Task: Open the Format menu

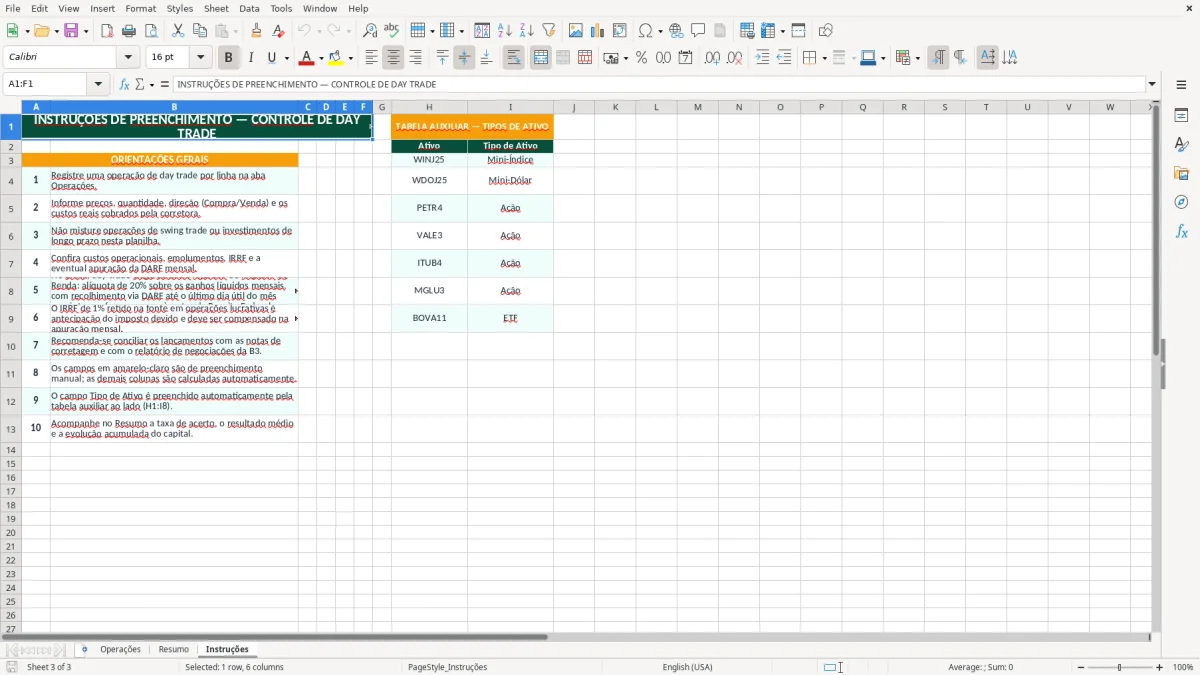Action: coord(141,8)
